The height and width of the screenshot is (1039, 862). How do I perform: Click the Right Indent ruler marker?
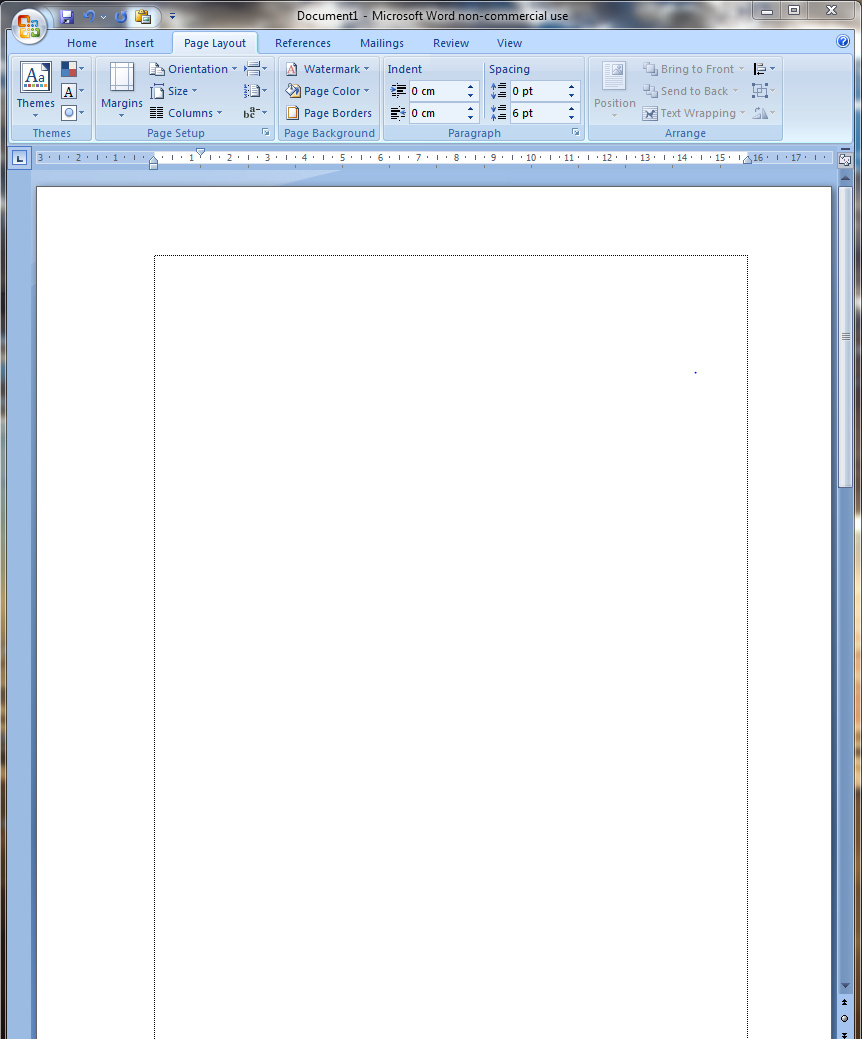(x=747, y=160)
